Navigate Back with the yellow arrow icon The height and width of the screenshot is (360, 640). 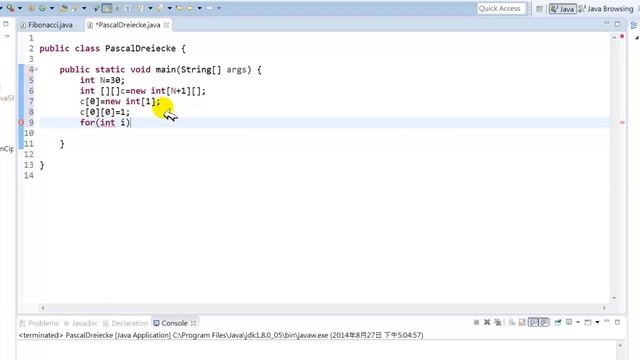point(190,8)
